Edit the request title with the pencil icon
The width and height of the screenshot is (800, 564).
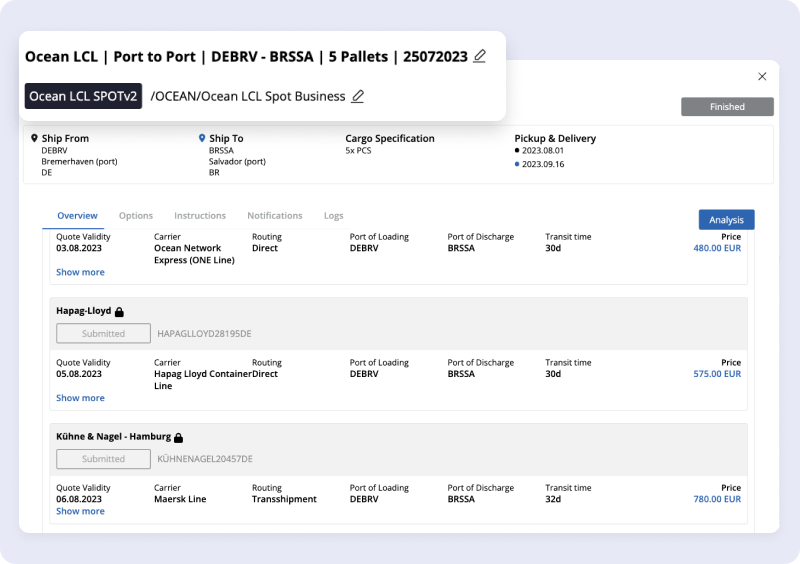[480, 56]
